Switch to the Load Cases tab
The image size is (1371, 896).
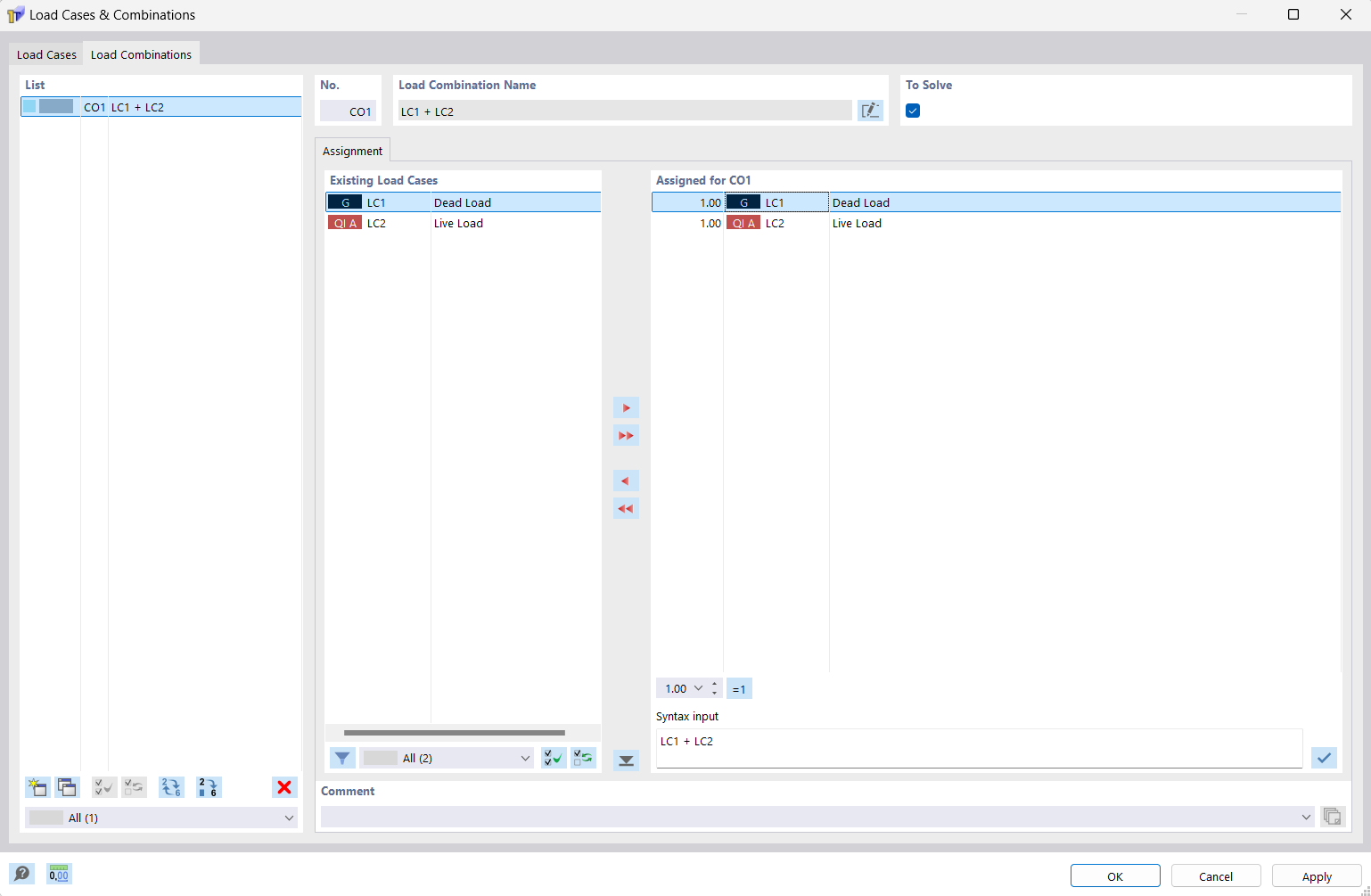click(x=45, y=53)
